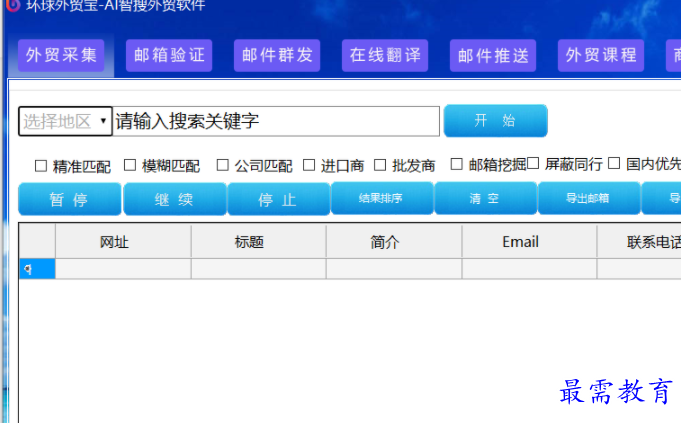681x423 pixels.
Task: Start the search with 开始 button
Action: point(496,120)
